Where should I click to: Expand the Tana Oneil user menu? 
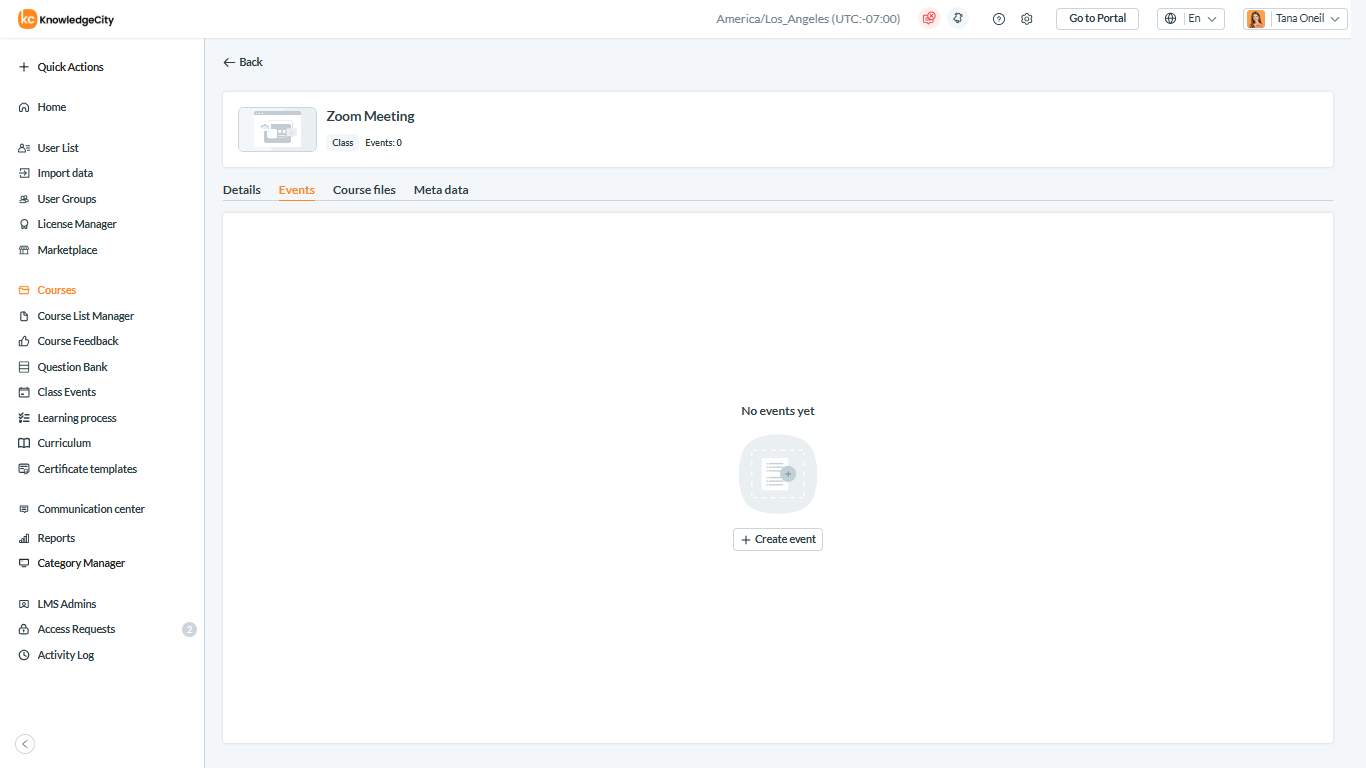pos(1295,19)
